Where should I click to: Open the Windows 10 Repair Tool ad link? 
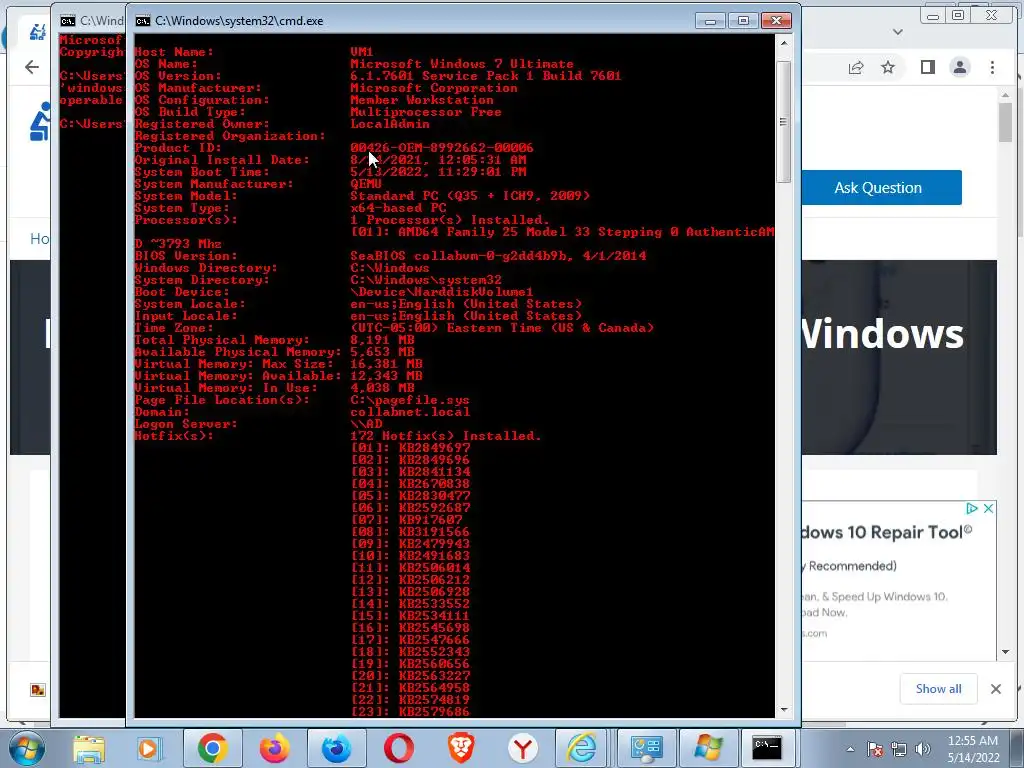click(x=886, y=532)
